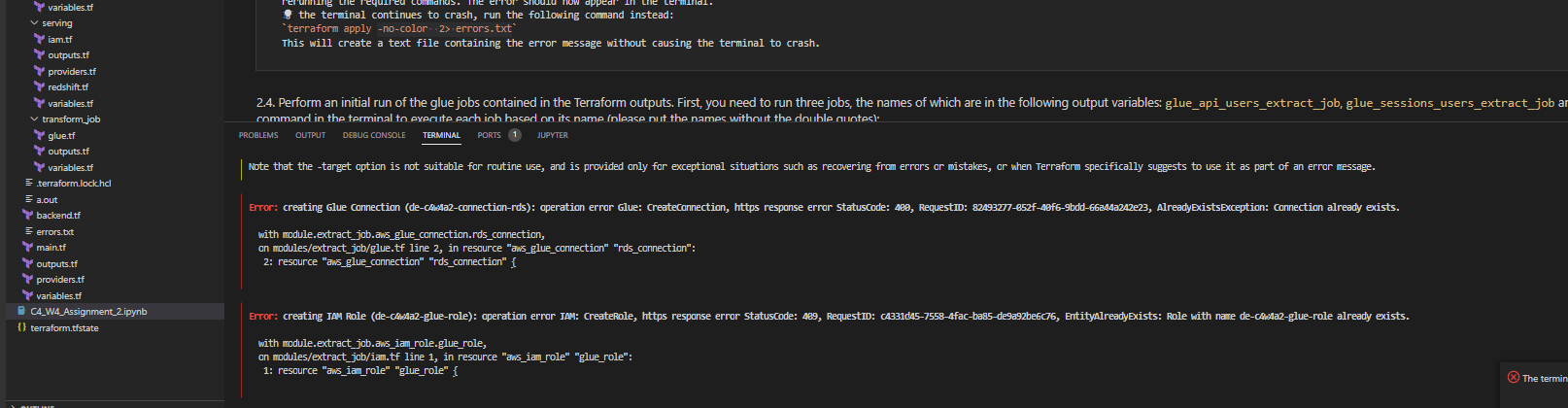This screenshot has height=408, width=1568.
Task: Select the glue.tf Terraform file icon
Action: (x=40, y=135)
